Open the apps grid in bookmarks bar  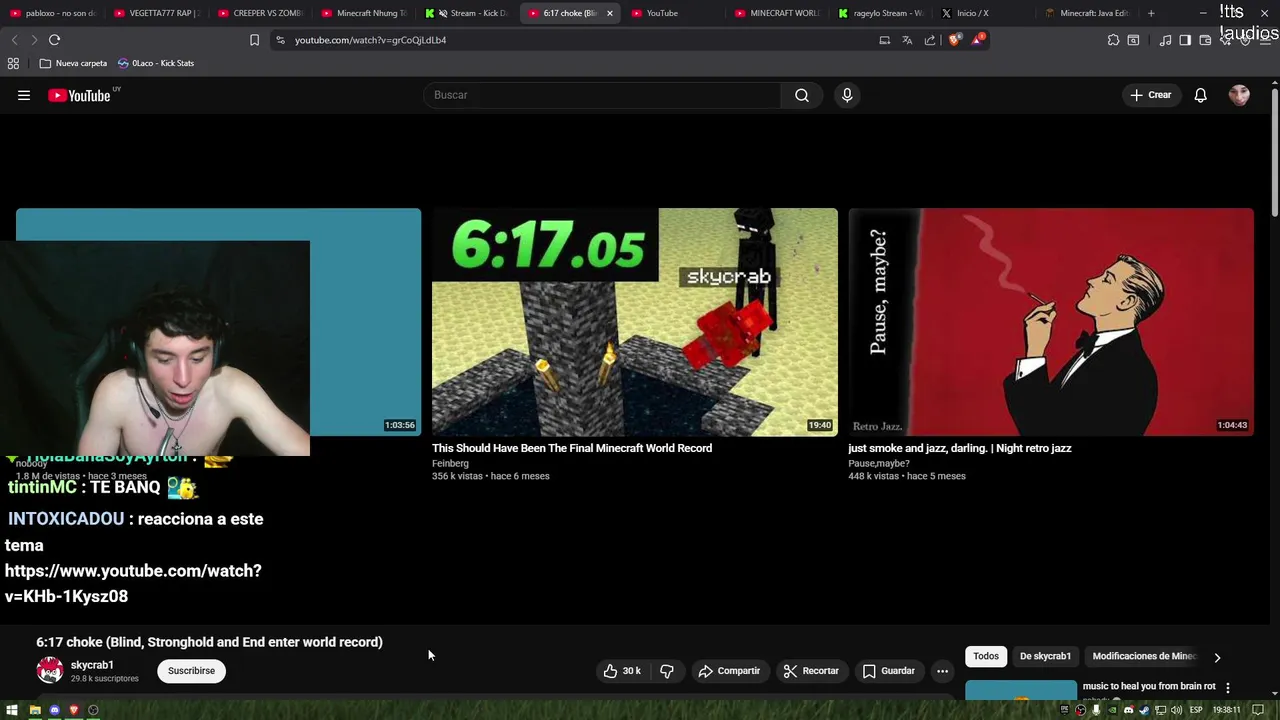pos(13,63)
